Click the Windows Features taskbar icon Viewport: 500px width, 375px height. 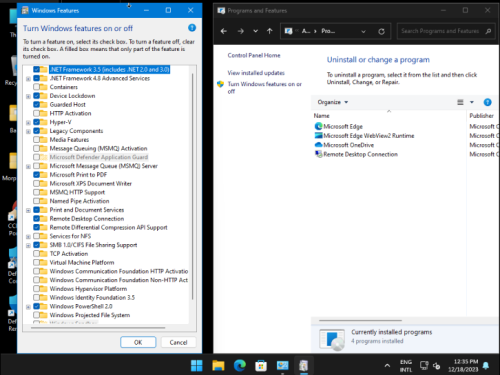(304, 366)
